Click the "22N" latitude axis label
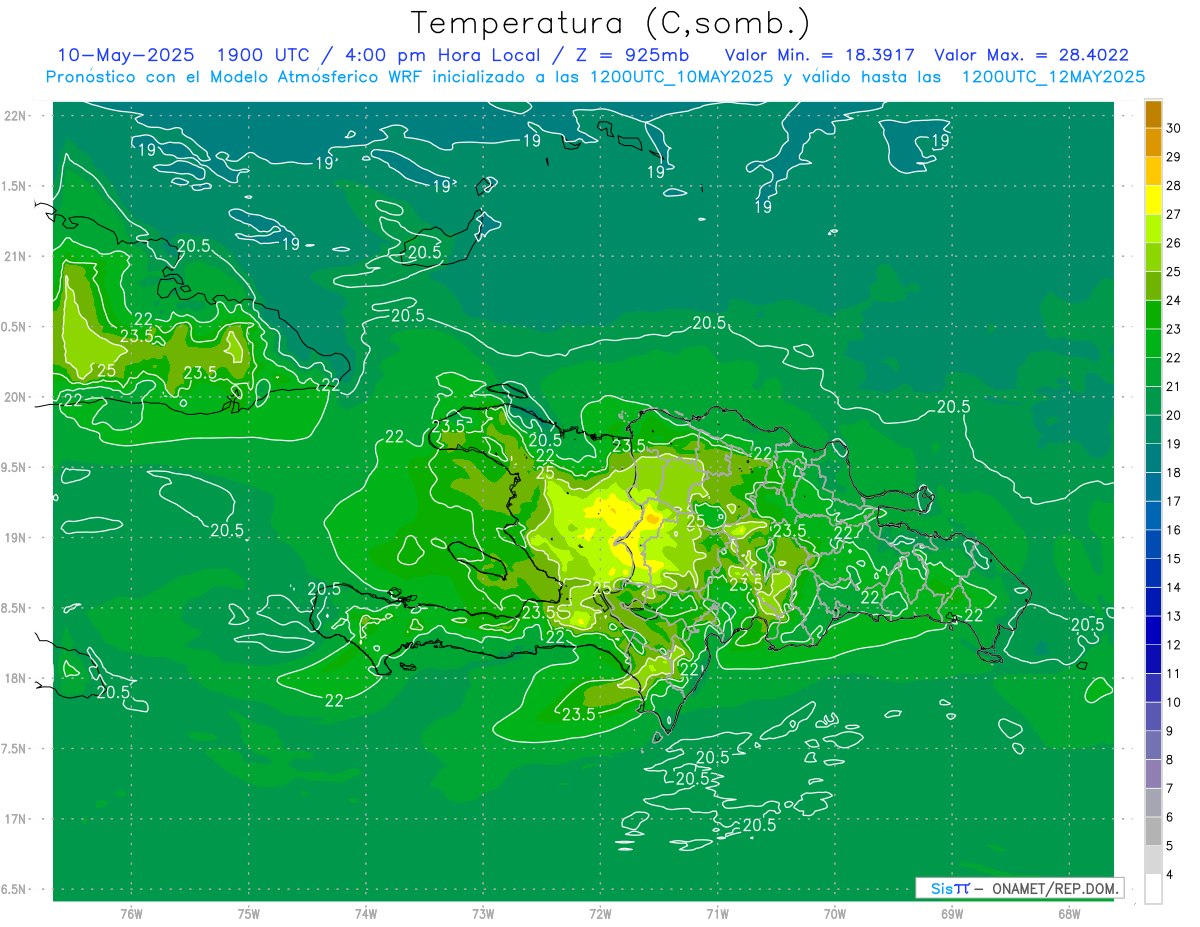 [16, 115]
